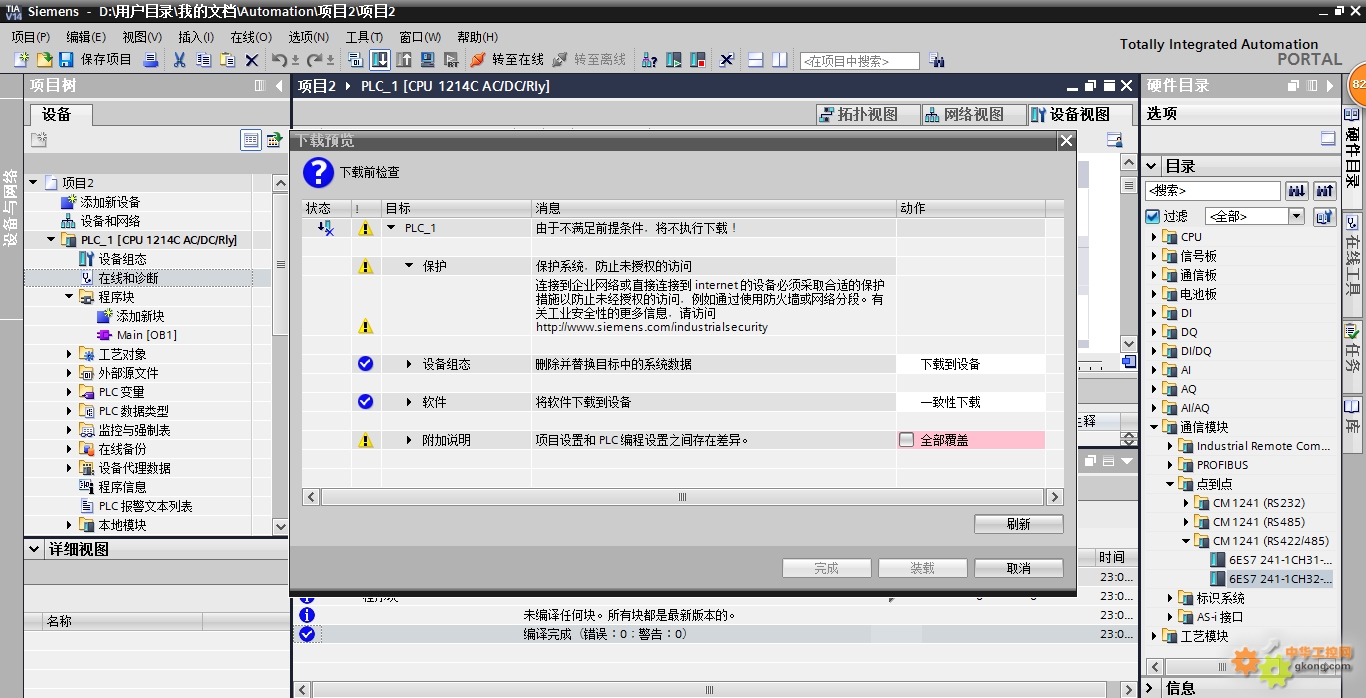Click the copy toolbar icon
Image resolution: width=1366 pixels, height=698 pixels.
203,60
